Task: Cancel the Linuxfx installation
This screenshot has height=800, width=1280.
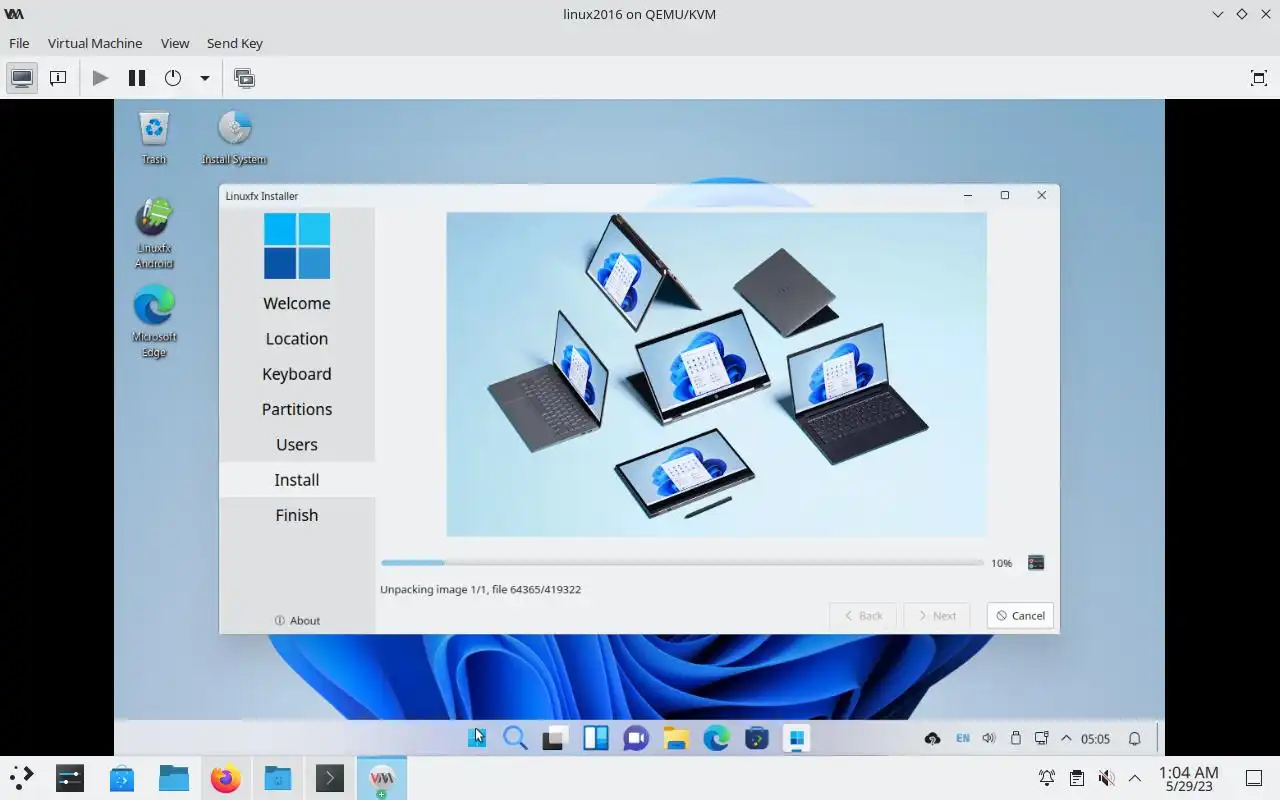Action: [x=1020, y=616]
